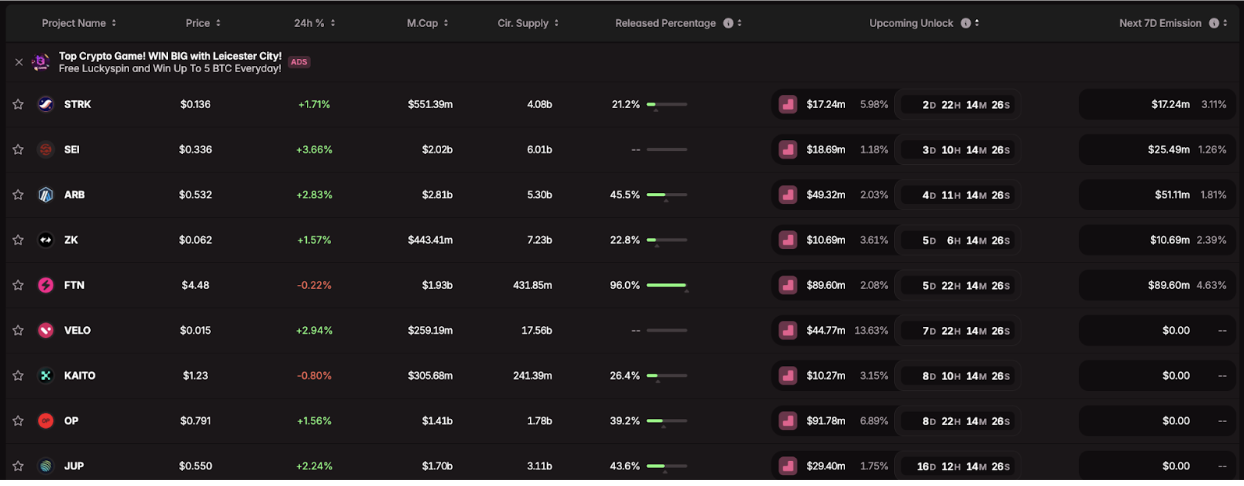Click OP's $91.78m unlock amount

826,421
